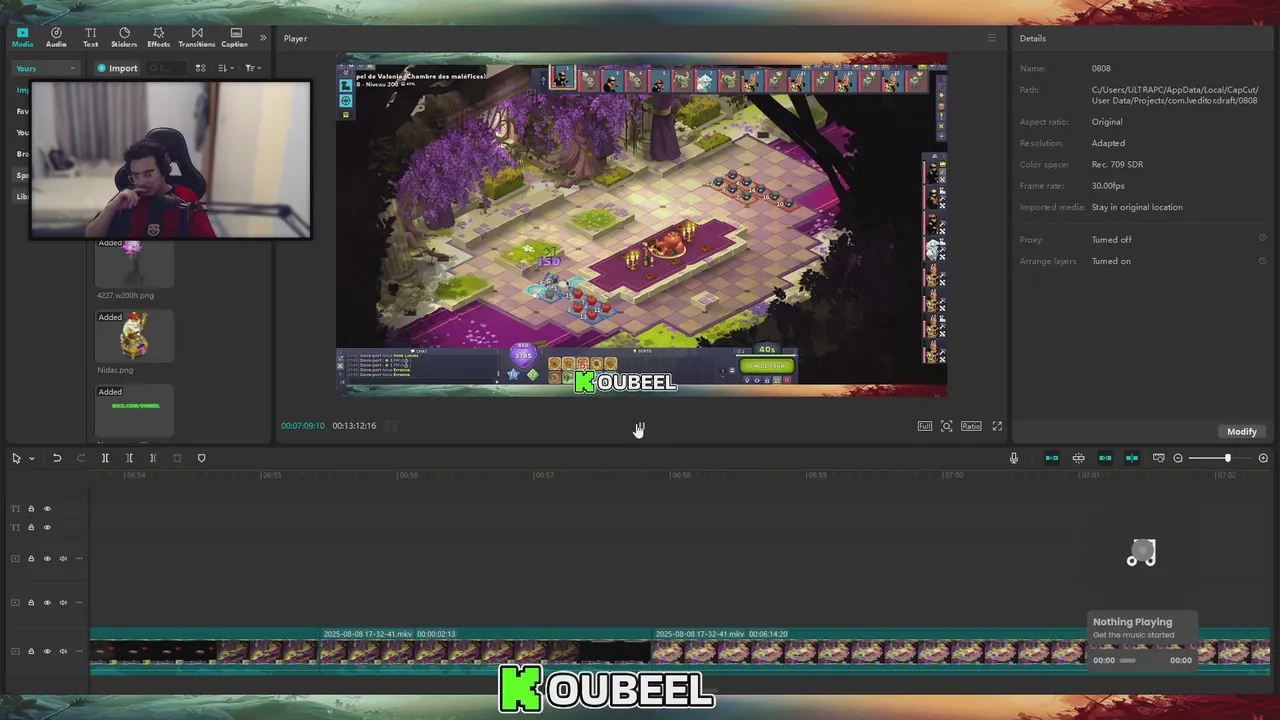
Task: Lock the main mkv clip track
Action: (31, 651)
